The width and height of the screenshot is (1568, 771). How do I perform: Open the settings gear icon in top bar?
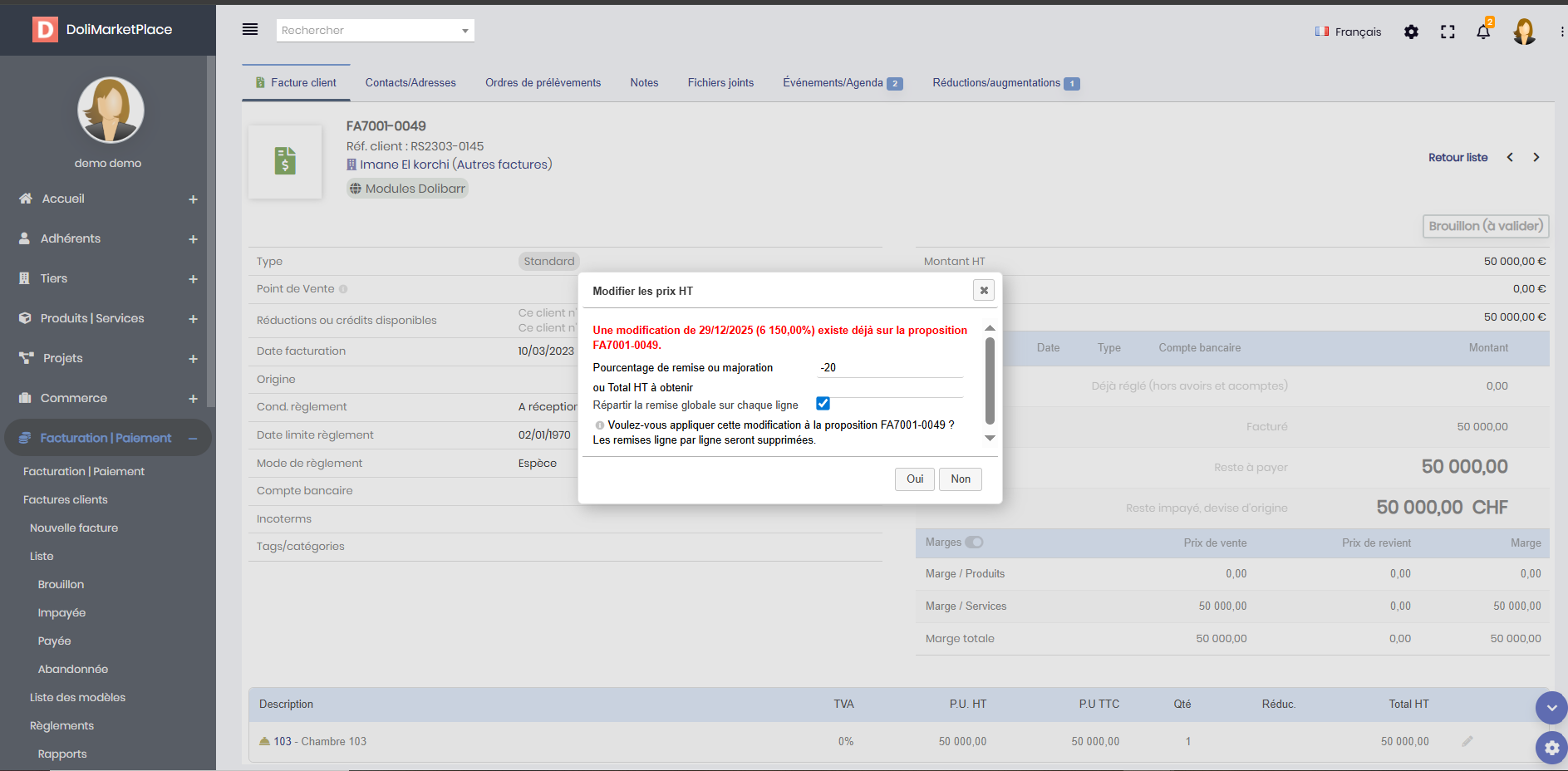1411,32
